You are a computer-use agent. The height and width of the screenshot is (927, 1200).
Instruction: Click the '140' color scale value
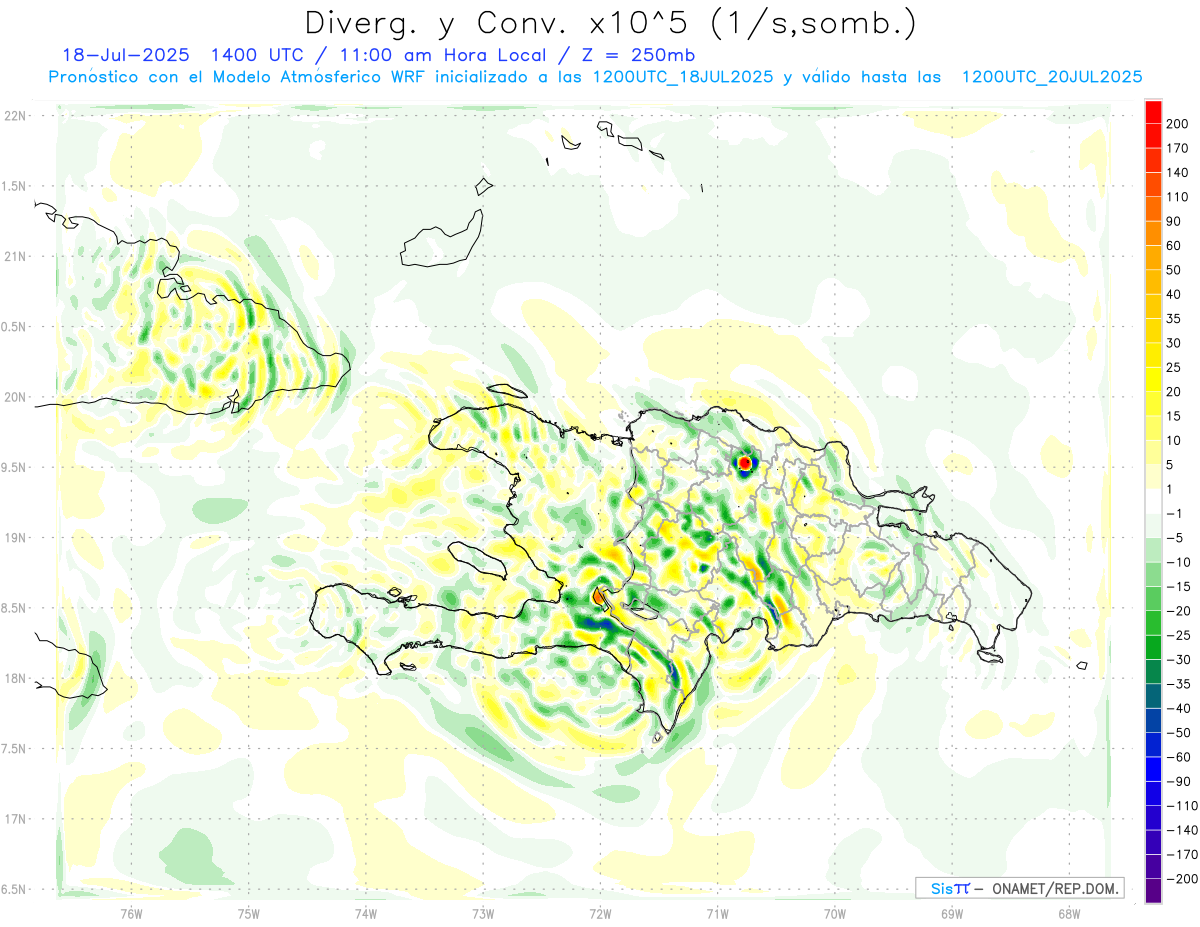1178,172
